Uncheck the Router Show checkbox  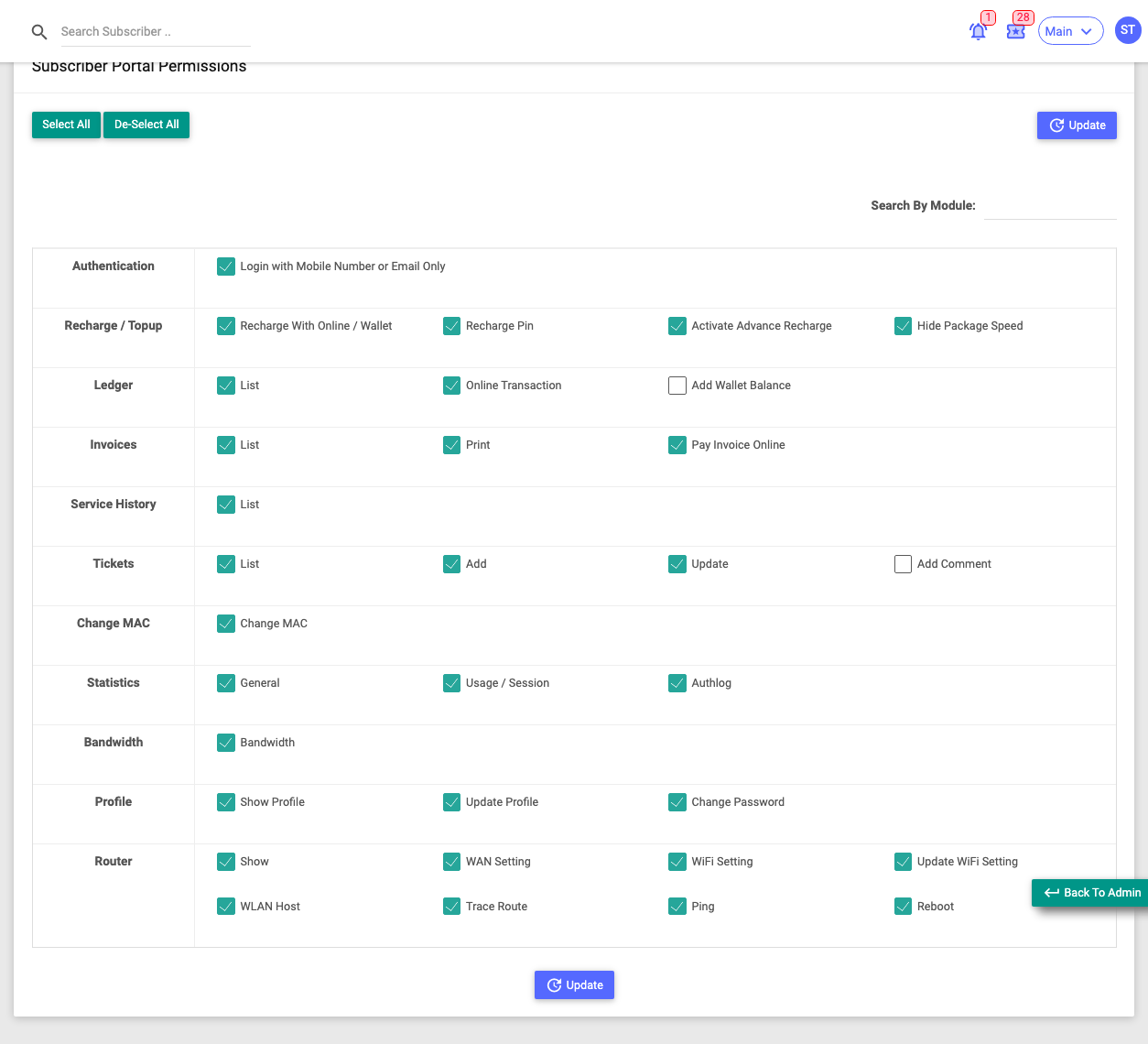tap(226, 862)
